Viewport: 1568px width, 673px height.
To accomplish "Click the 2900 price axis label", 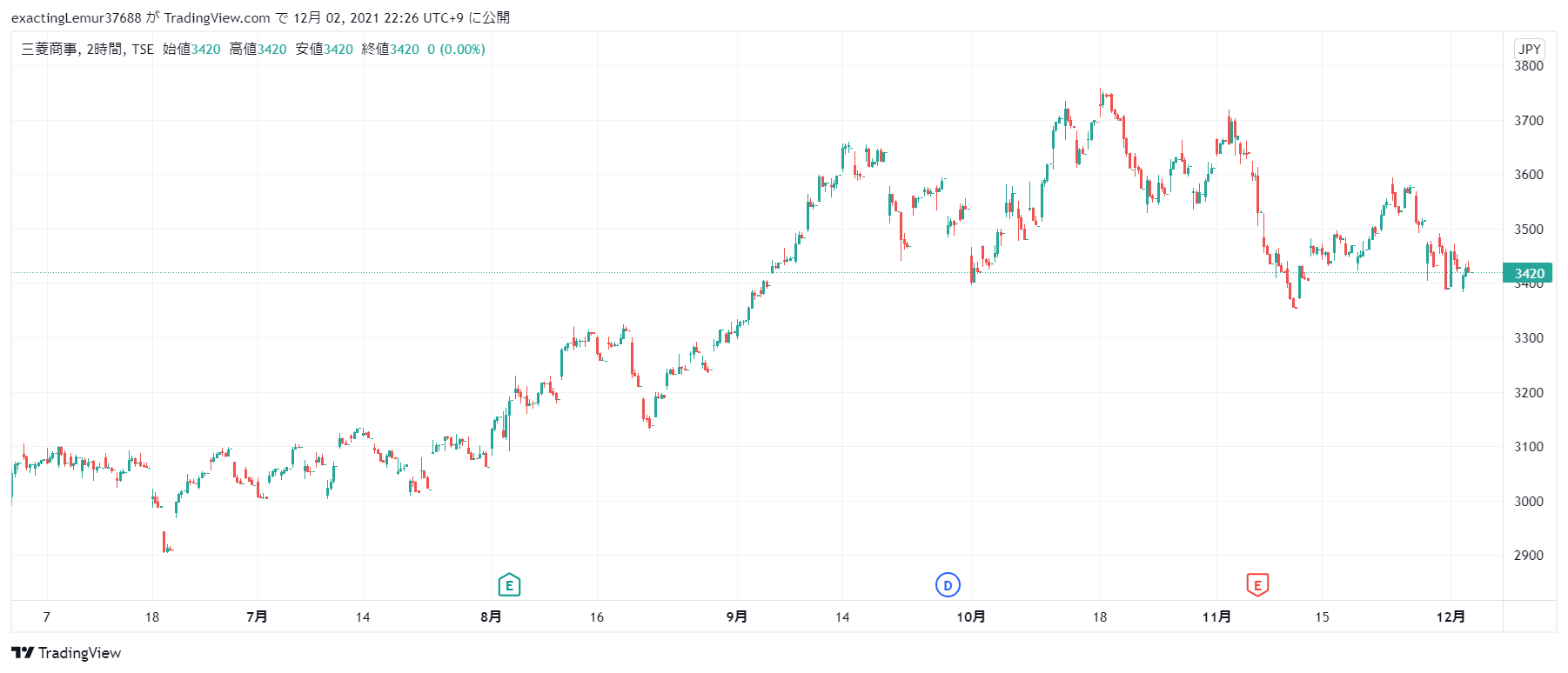I will pos(1529,556).
